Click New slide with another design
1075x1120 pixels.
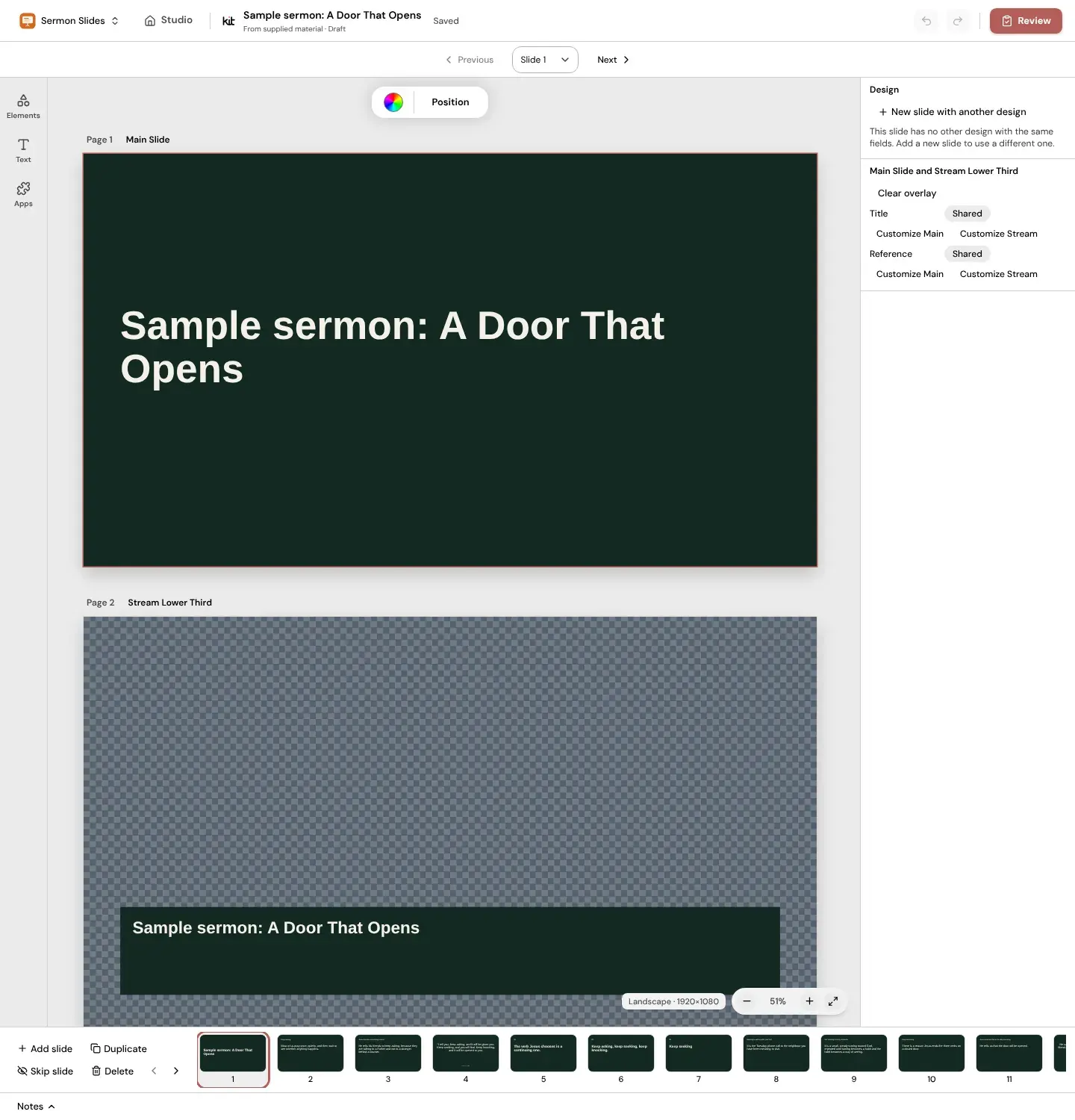point(953,112)
